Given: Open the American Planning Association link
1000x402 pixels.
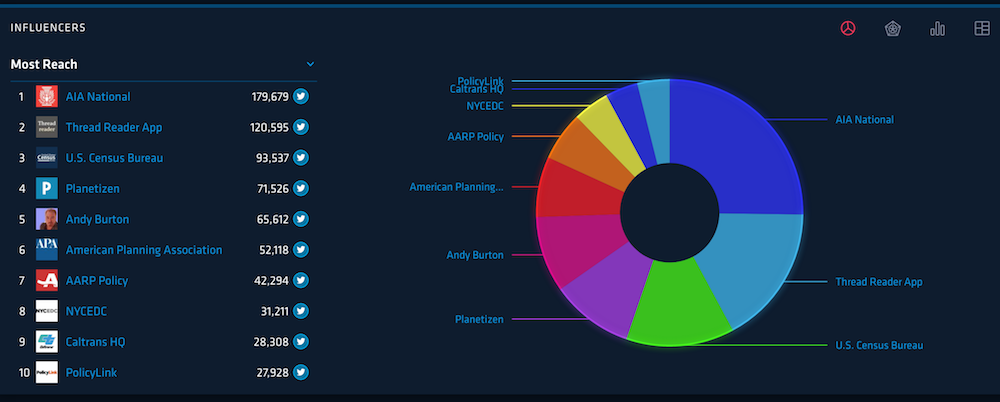Looking at the screenshot, I should pos(144,250).
